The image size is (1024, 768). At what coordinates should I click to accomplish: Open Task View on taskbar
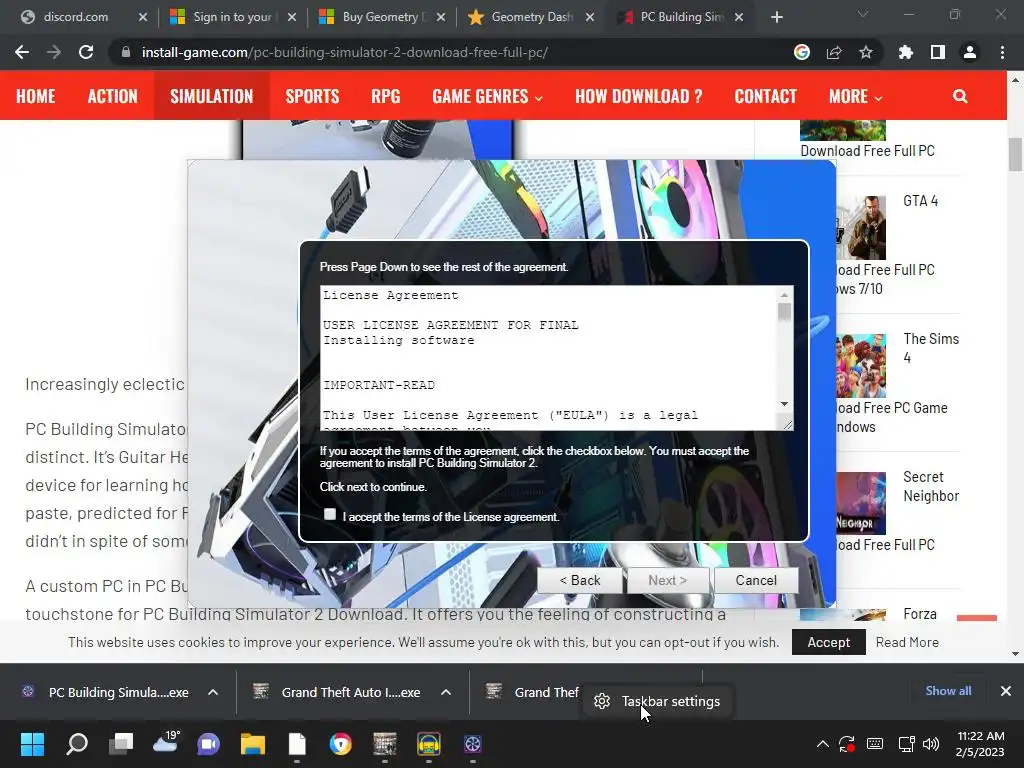[121, 744]
